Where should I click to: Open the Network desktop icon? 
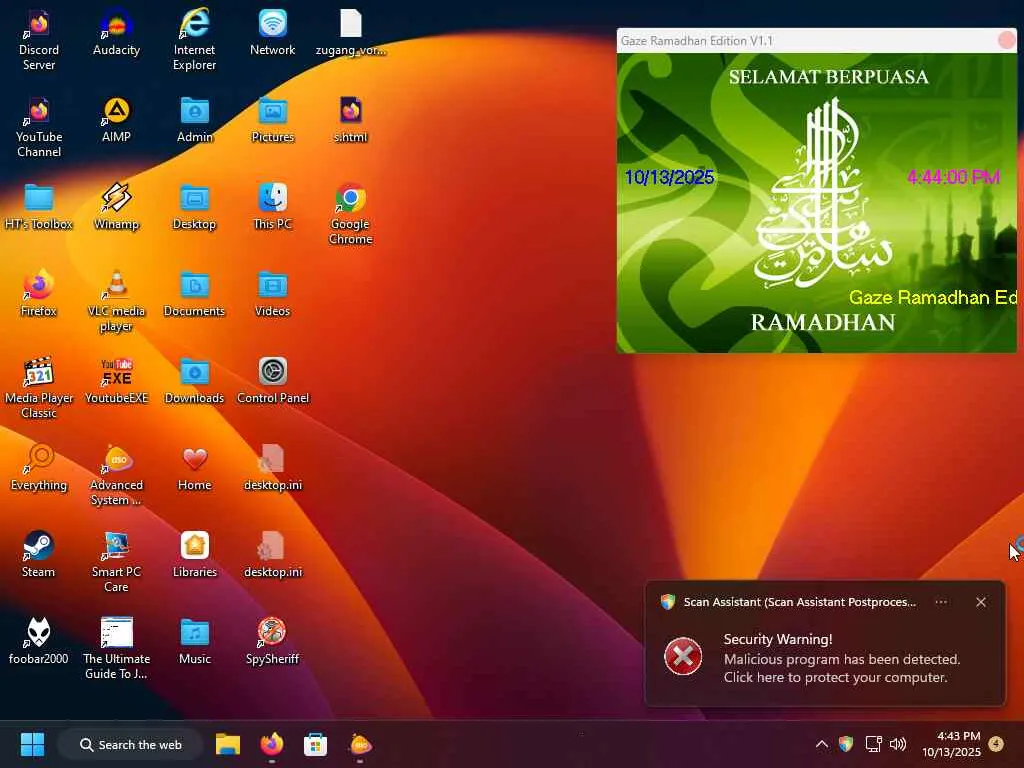tap(272, 33)
